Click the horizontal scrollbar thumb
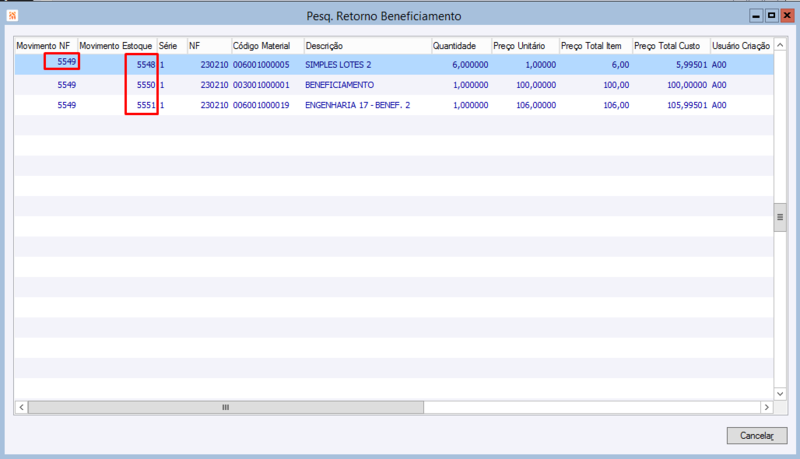Screen dimensions: 800x459 coord(226,407)
